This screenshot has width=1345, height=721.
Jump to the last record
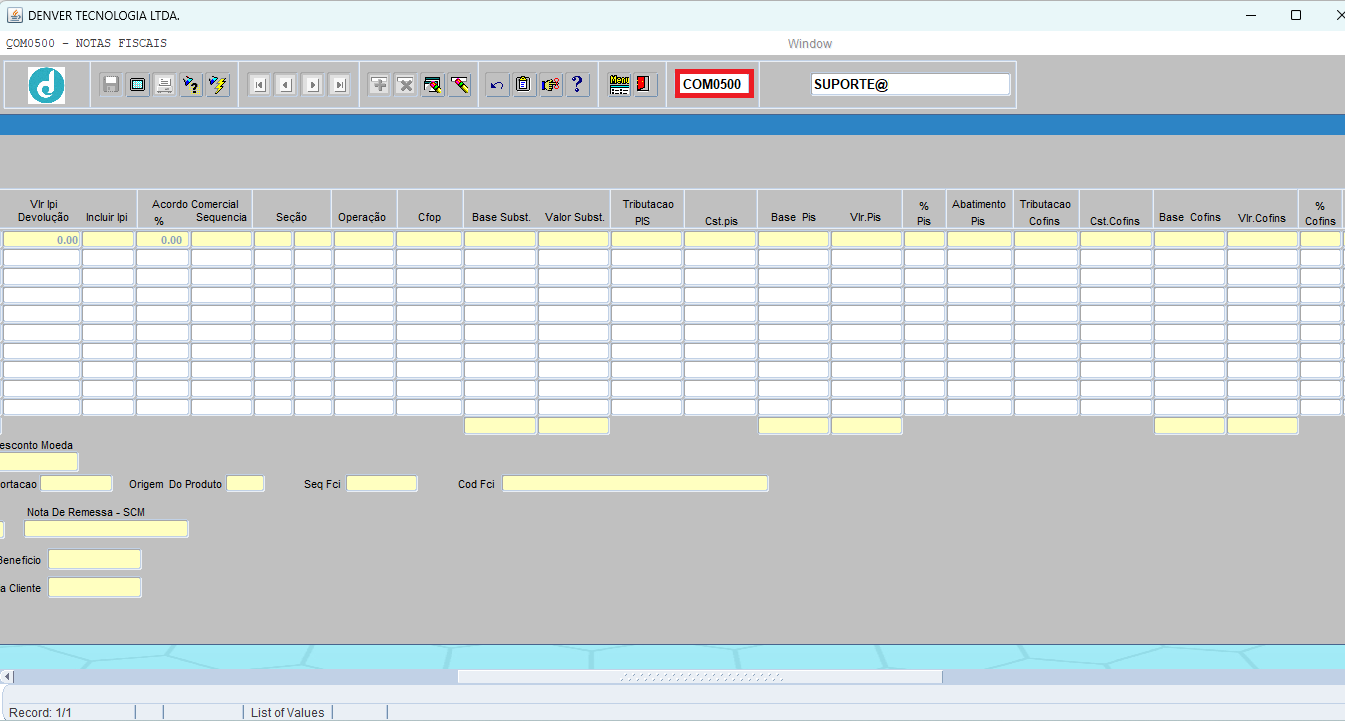coord(340,85)
